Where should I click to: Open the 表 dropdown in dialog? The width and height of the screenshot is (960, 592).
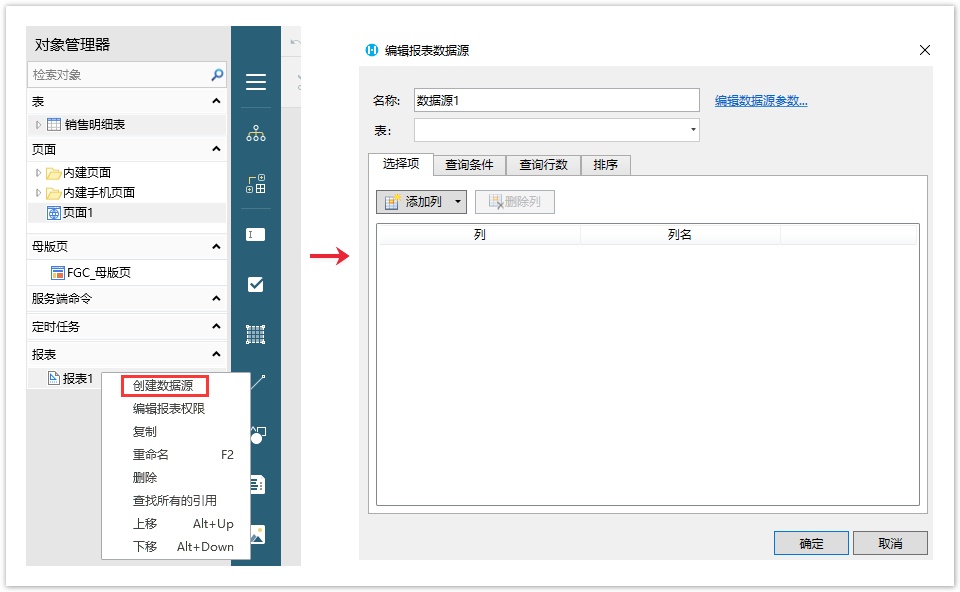[x=693, y=130]
